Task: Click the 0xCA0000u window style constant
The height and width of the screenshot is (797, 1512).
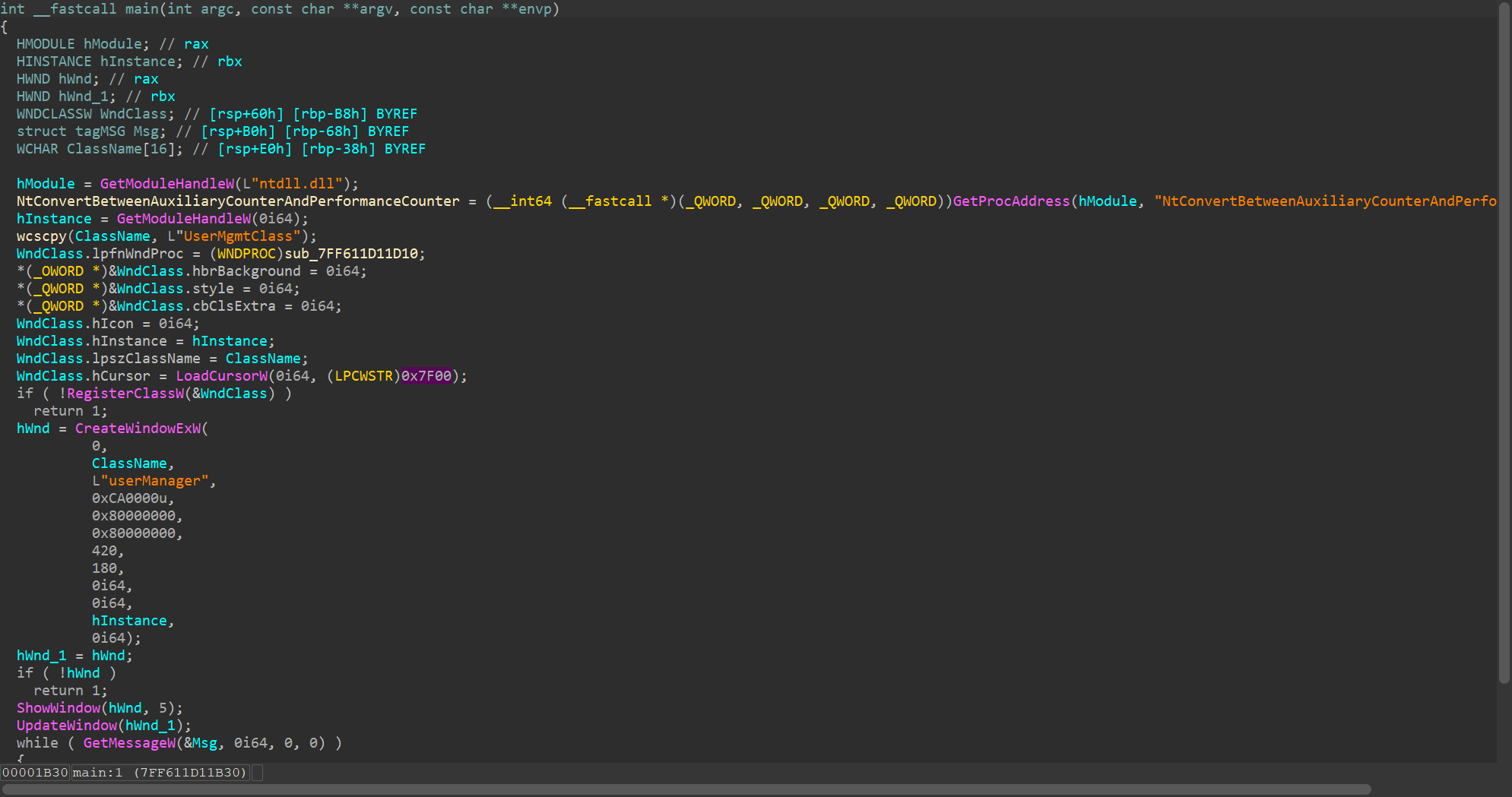Action: tap(129, 498)
